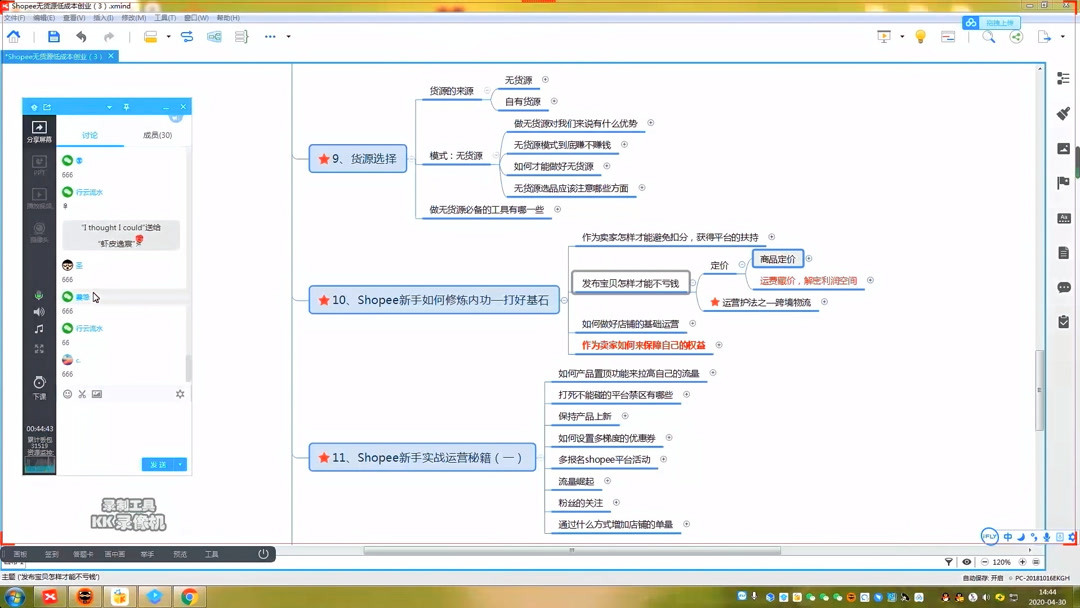Open the Markers flag icon in right sidebar

1063,182
